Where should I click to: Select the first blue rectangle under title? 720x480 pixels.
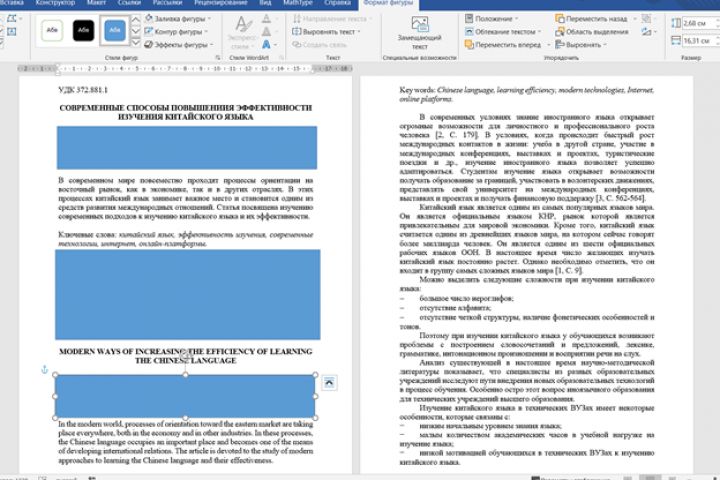187,148
